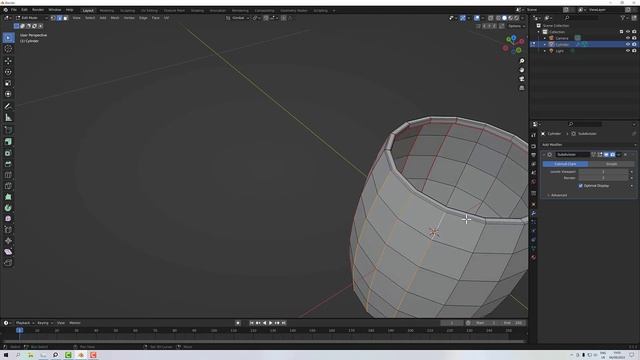
Task: Select the Shear tool
Action: [x=8, y=252]
